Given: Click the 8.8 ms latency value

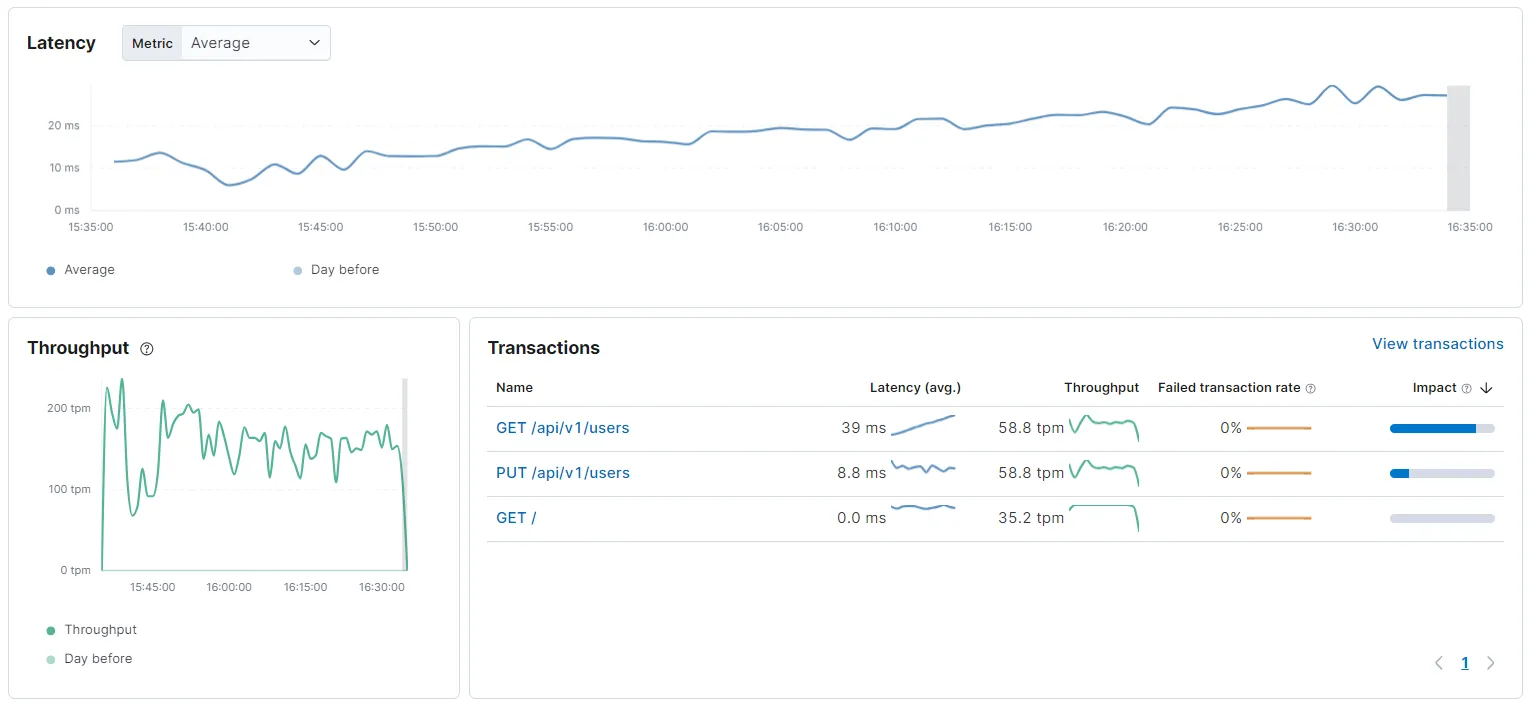Looking at the screenshot, I should (x=861, y=473).
